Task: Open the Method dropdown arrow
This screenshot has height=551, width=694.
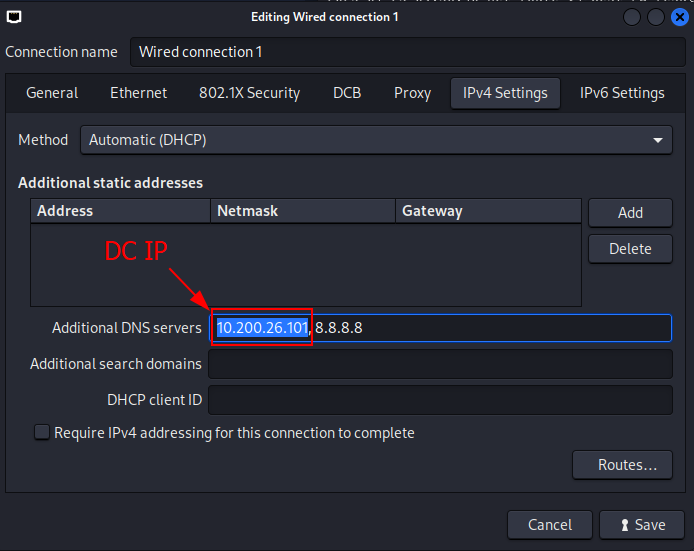Action: click(x=658, y=140)
